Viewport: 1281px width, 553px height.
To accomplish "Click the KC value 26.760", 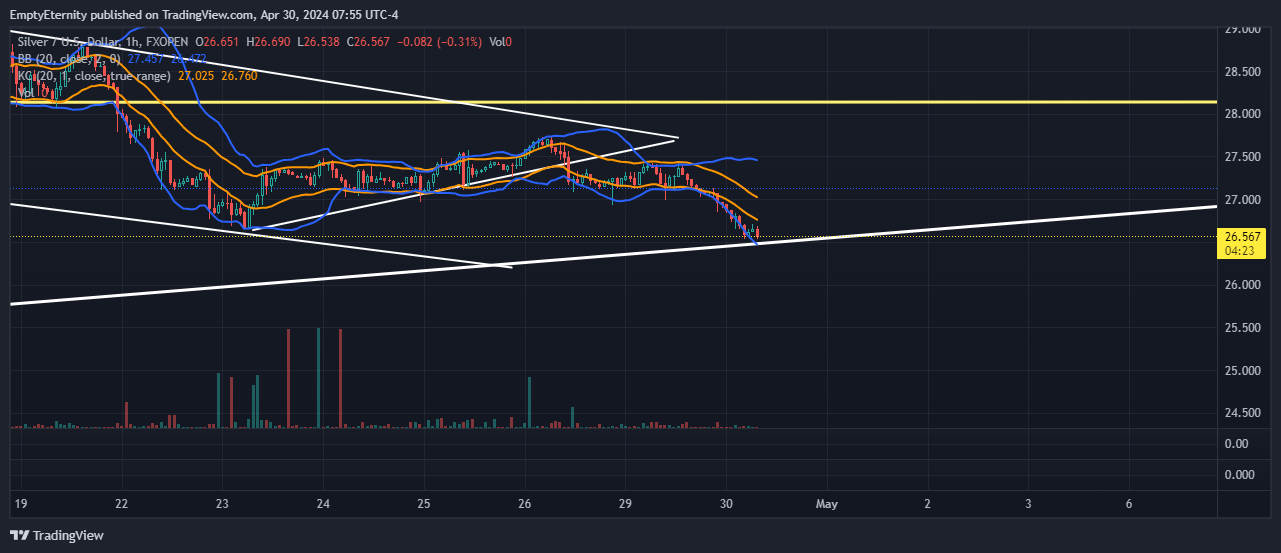I will click(x=239, y=76).
